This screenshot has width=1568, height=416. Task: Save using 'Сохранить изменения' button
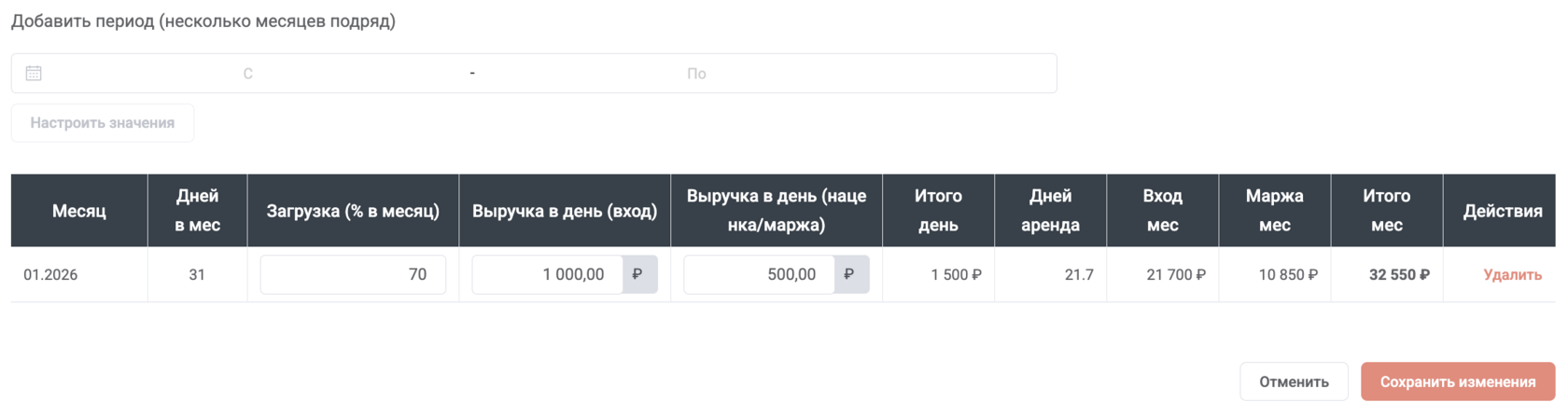(x=1457, y=381)
